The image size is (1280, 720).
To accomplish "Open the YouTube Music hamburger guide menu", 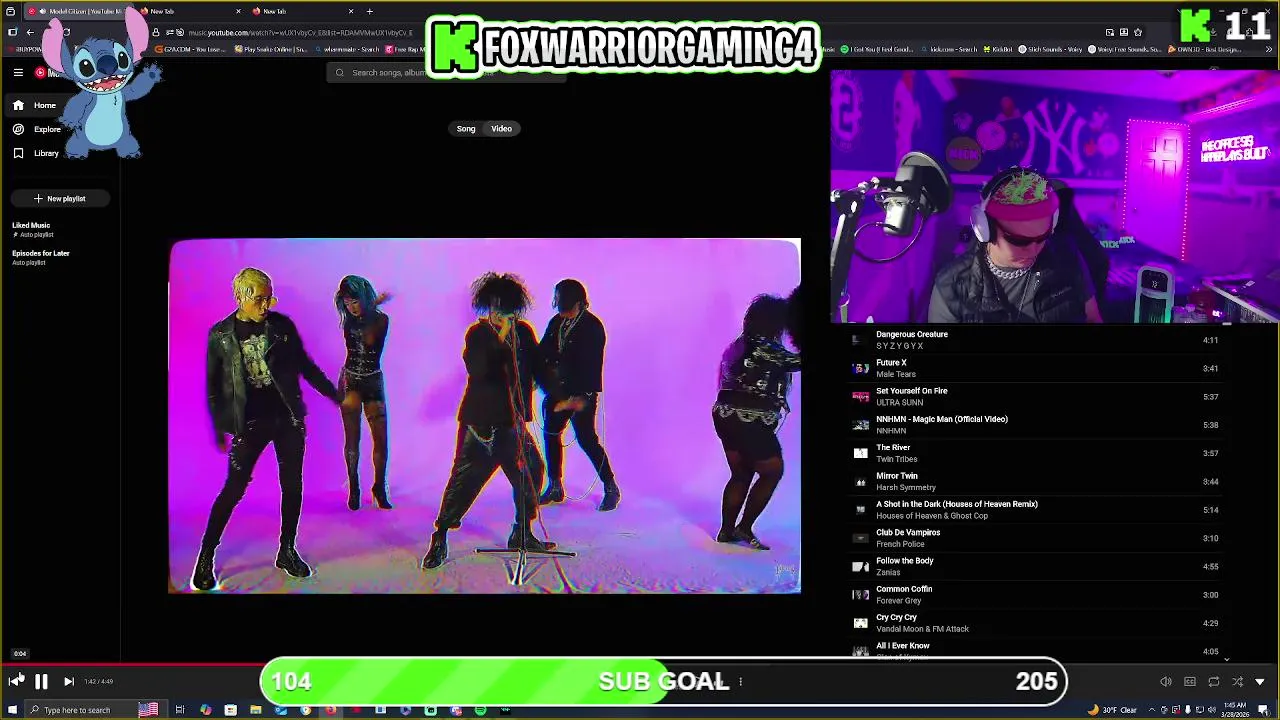I will pos(18,72).
